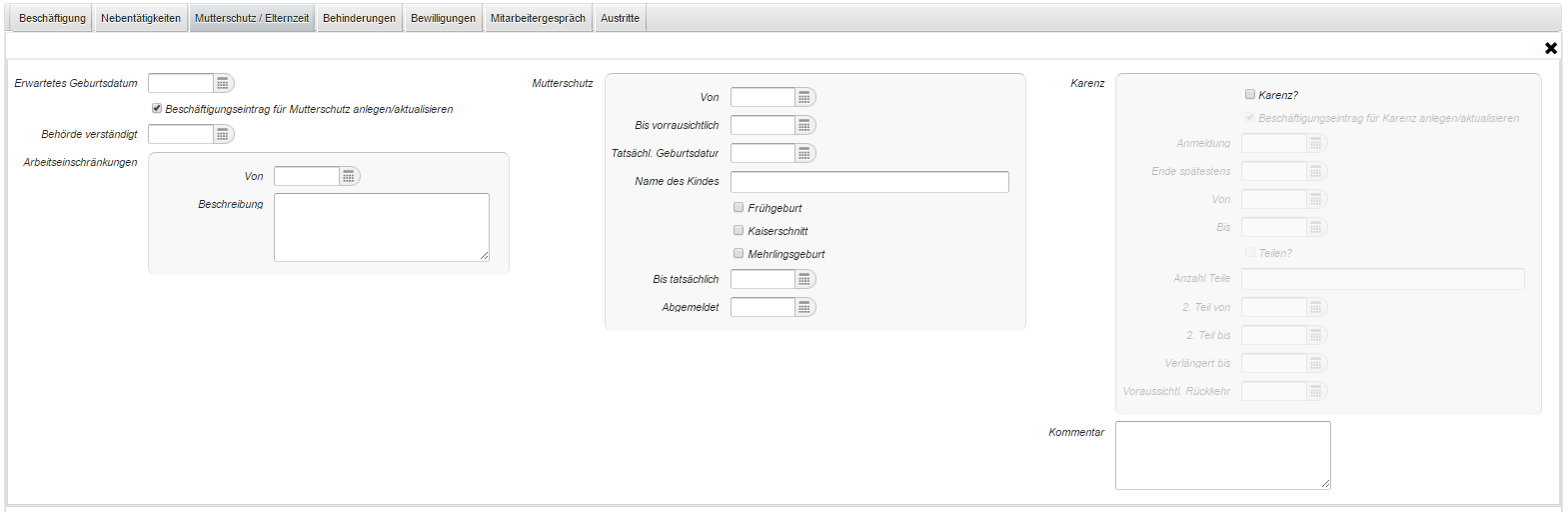The width and height of the screenshot is (1568, 512).
Task: Close the form with the X button
Action: (x=1550, y=48)
